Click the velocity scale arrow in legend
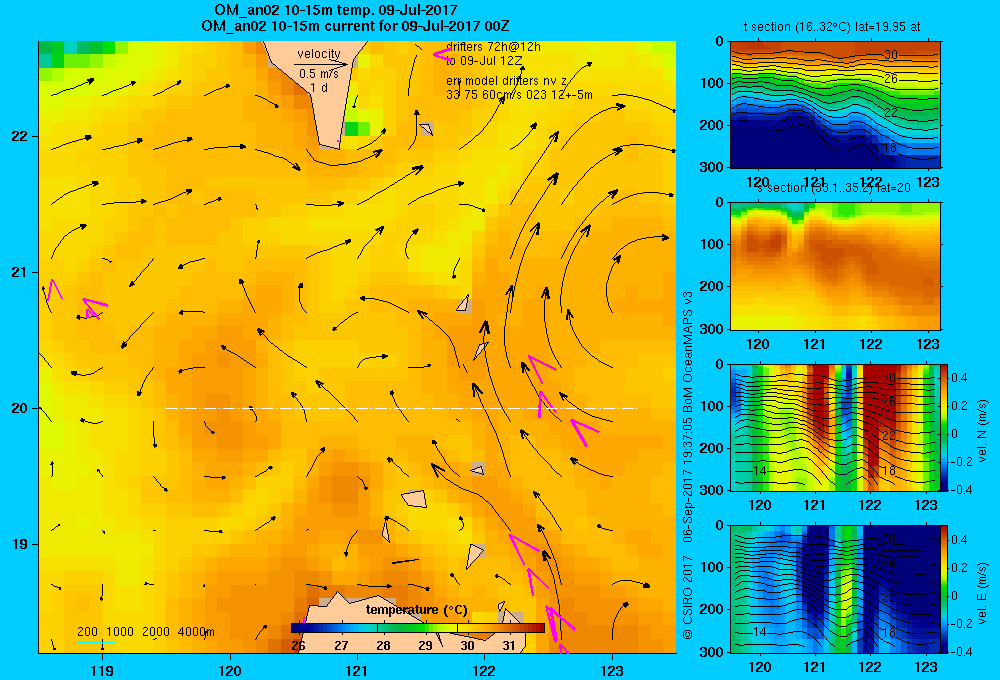 click(321, 64)
